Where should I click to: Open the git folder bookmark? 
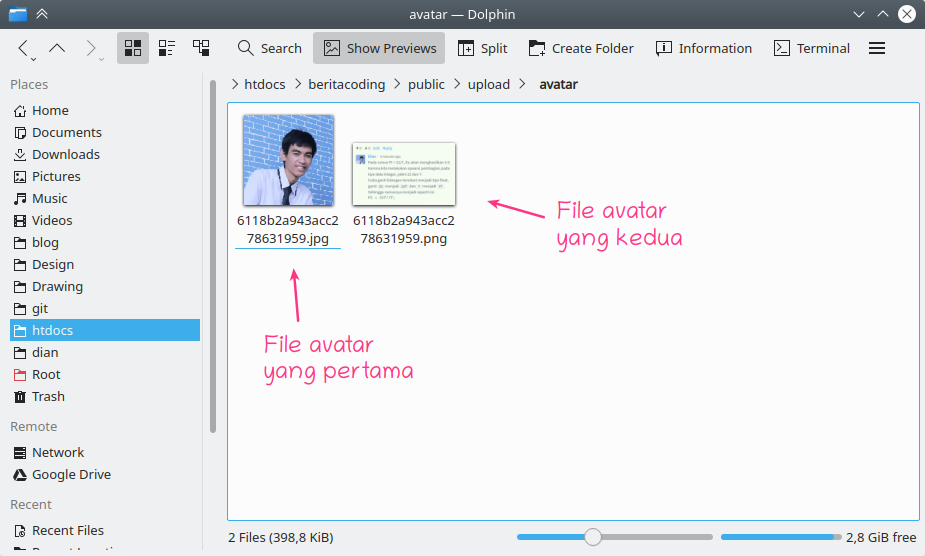tap(105, 309)
